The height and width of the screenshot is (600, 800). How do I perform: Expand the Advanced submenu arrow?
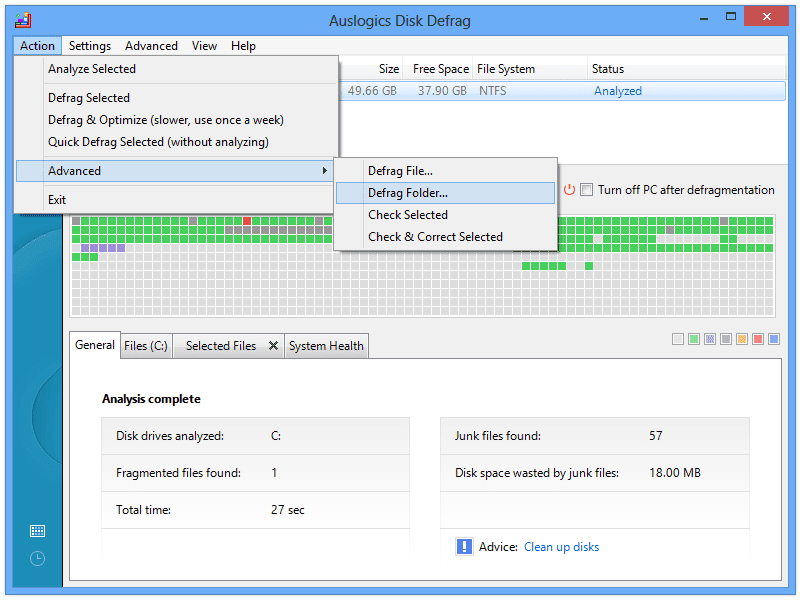tap(325, 170)
